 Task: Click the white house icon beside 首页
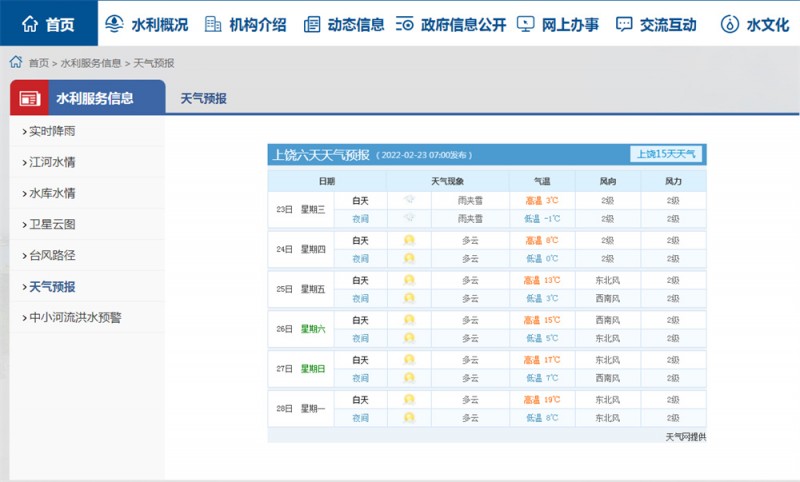pos(30,24)
